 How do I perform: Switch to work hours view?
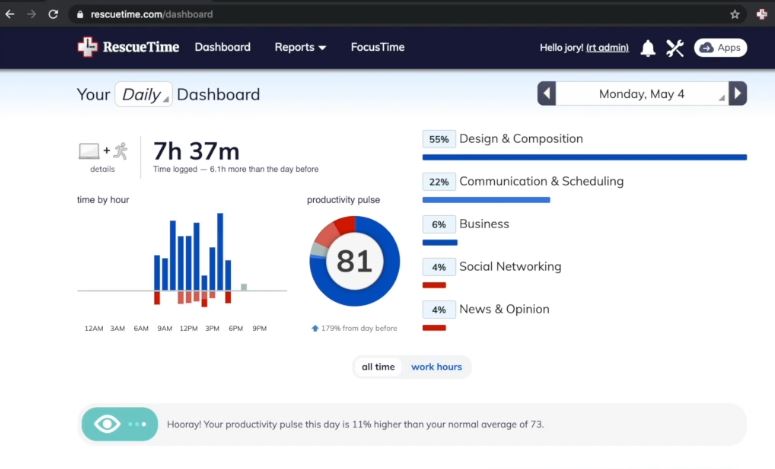(436, 367)
